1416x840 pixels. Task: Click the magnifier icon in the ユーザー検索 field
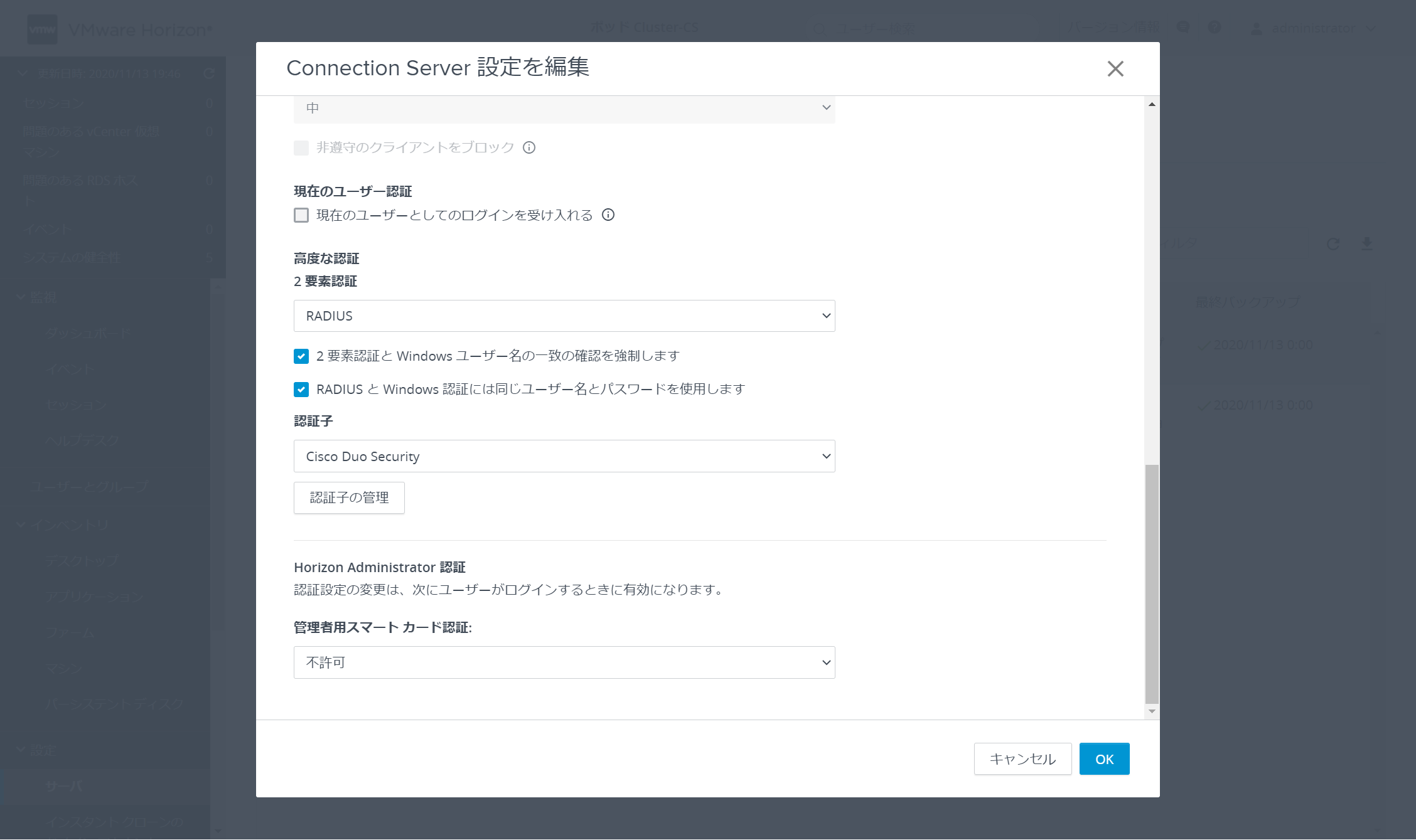[819, 28]
